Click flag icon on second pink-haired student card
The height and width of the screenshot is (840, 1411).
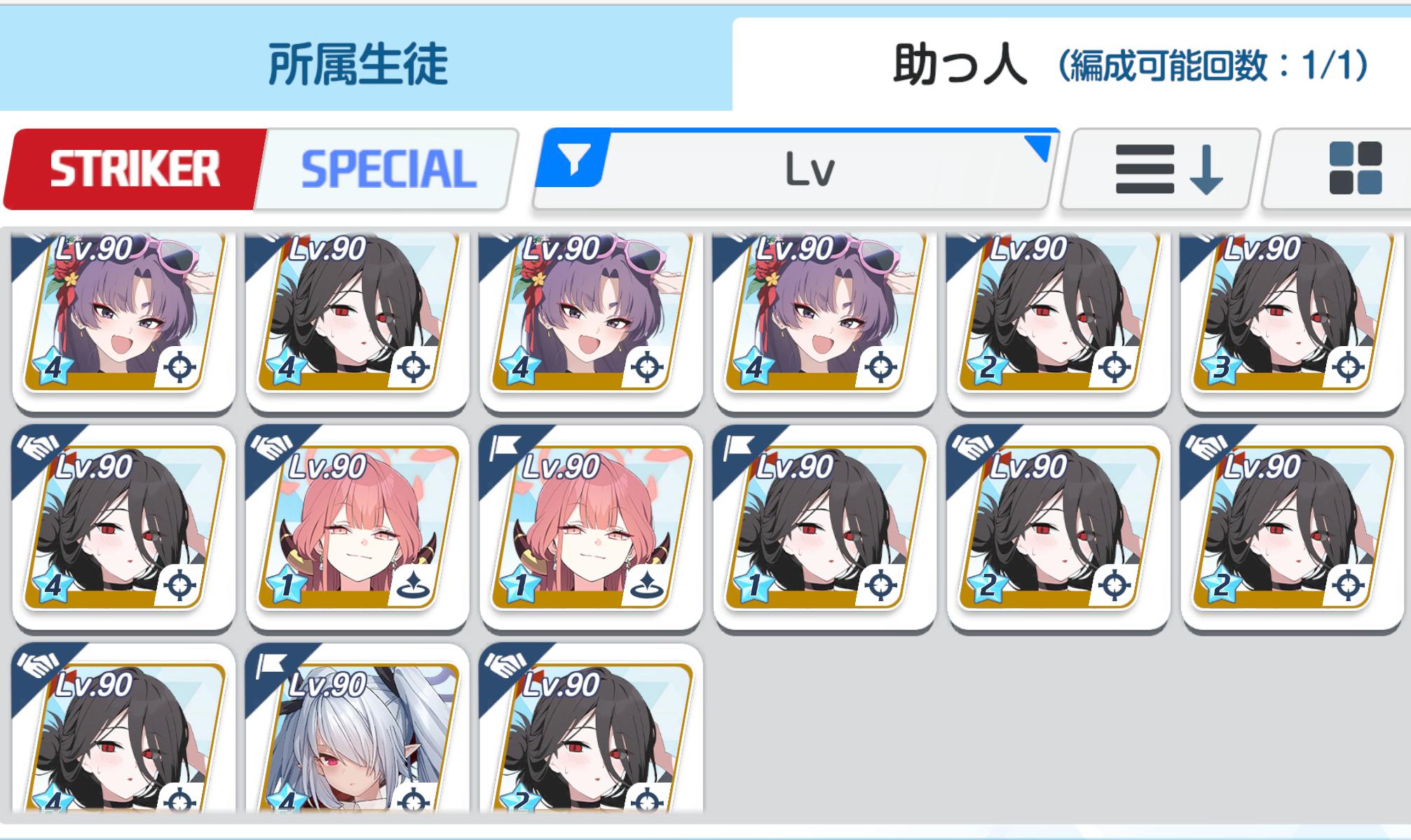click(504, 445)
